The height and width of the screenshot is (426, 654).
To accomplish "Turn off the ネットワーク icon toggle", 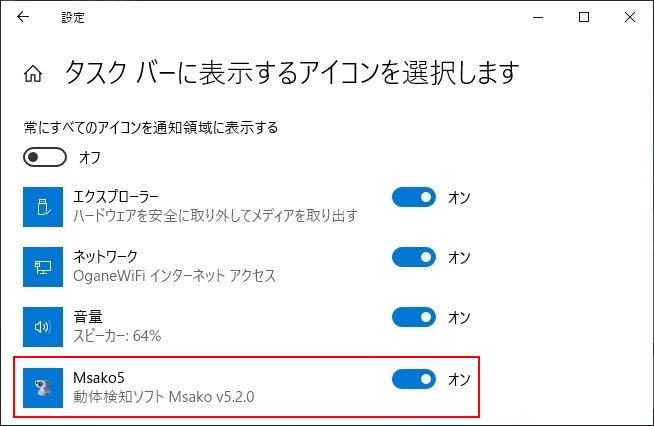I will tap(414, 258).
